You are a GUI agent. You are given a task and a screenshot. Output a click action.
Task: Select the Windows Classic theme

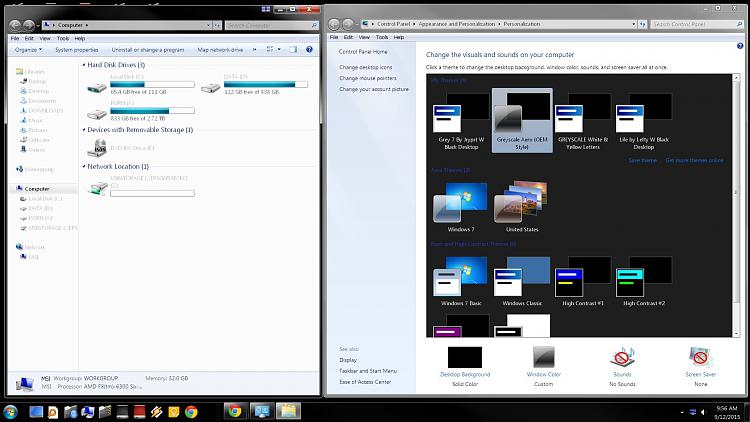pyautogui.click(x=522, y=281)
